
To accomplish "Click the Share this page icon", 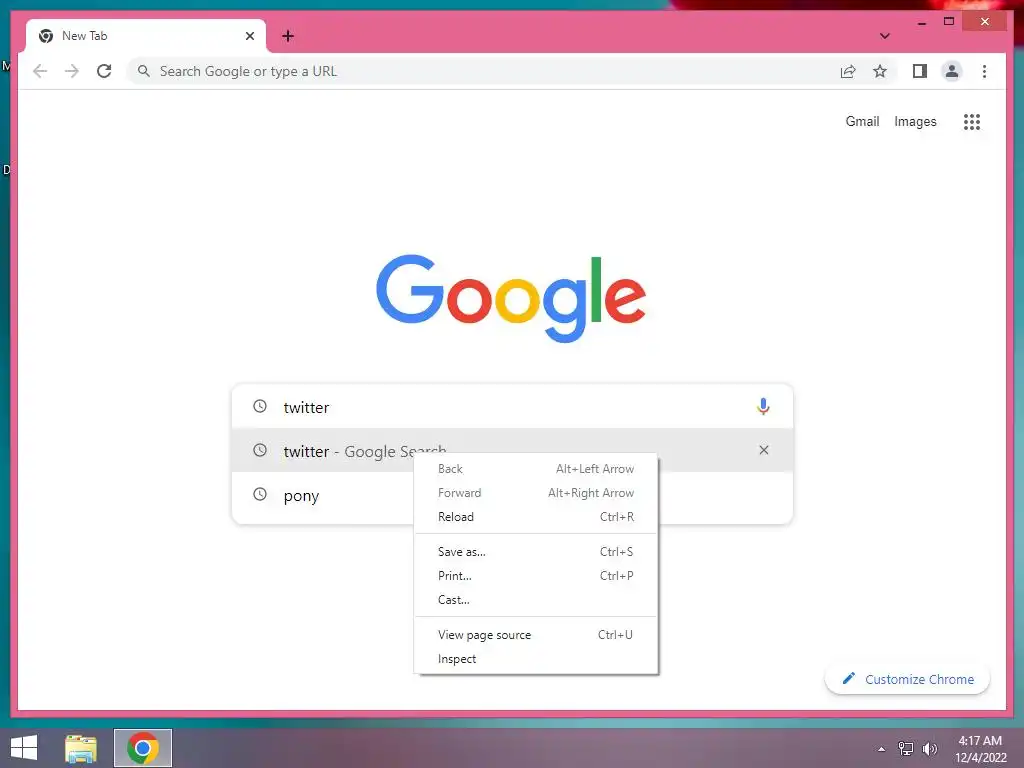I will point(848,71).
